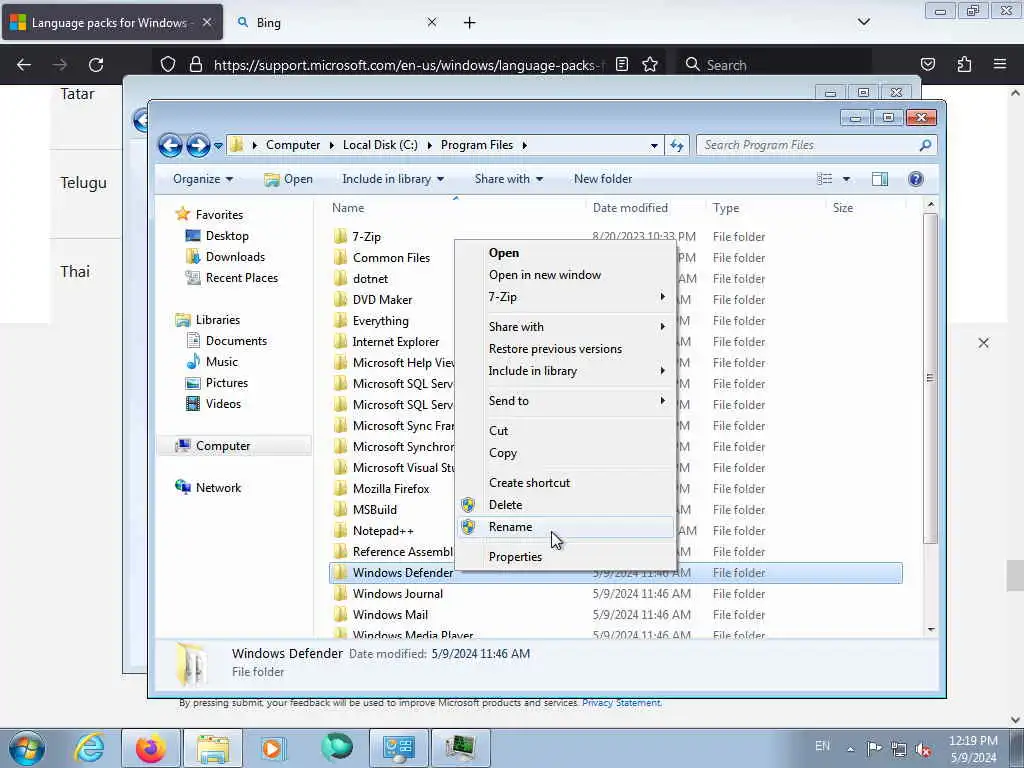Dismiss the feedback panel with X
1024x768 pixels.
tap(984, 343)
